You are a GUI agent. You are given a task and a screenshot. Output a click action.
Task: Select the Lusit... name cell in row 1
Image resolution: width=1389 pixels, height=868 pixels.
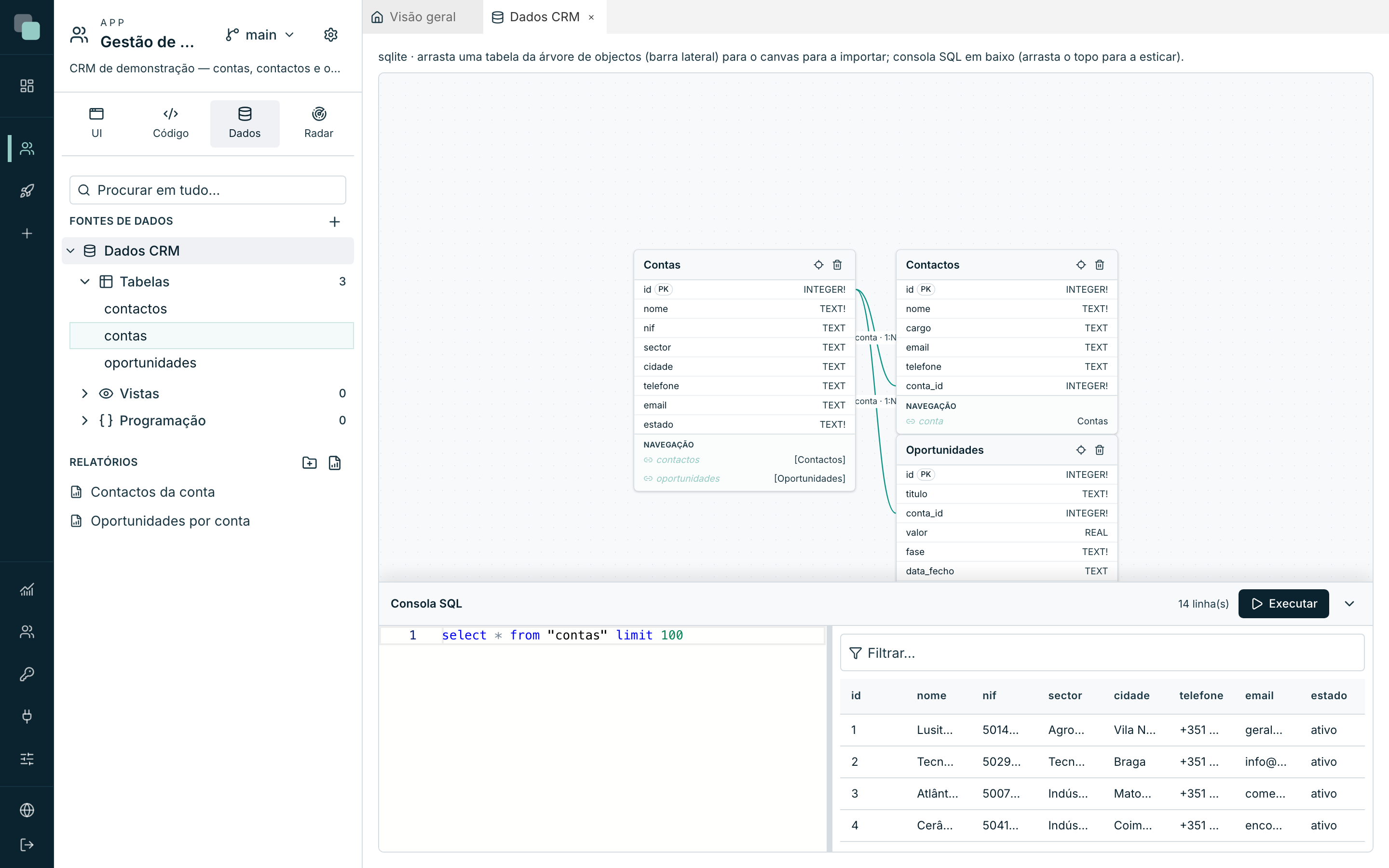[934, 730]
